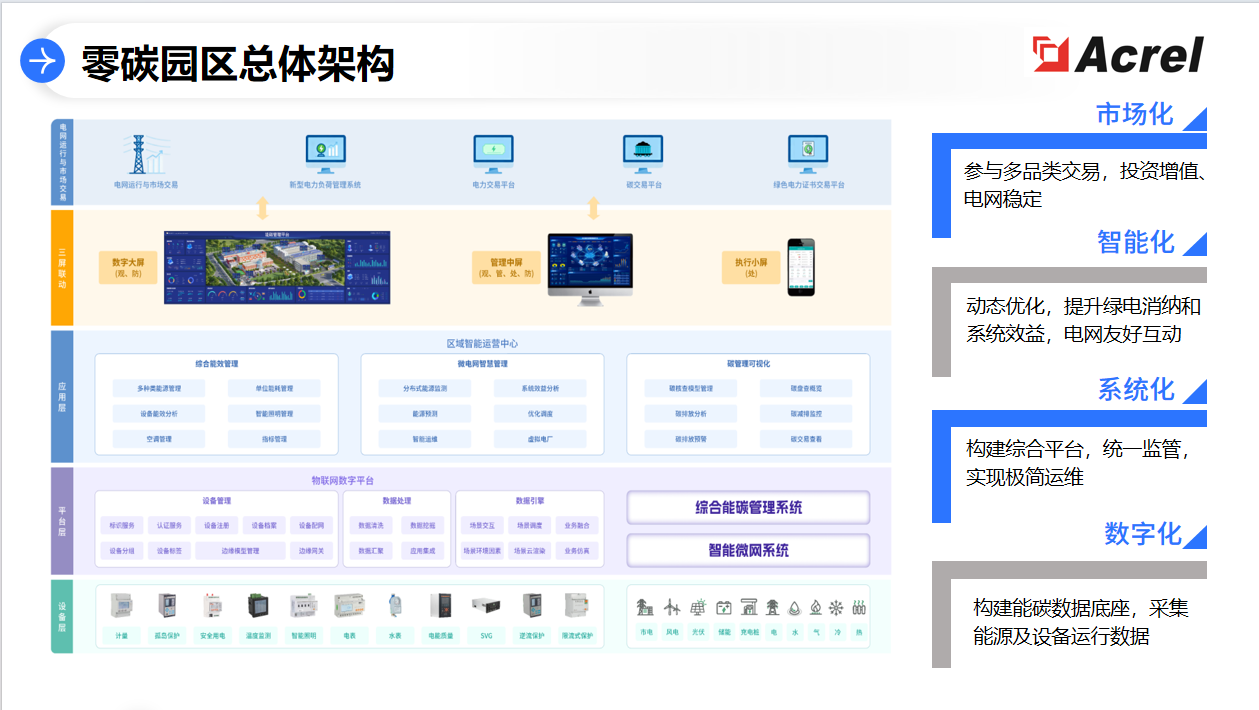This screenshot has width=1259, height=710.
Task: Select the 虚拟电厂 module box
Action: tap(540, 439)
